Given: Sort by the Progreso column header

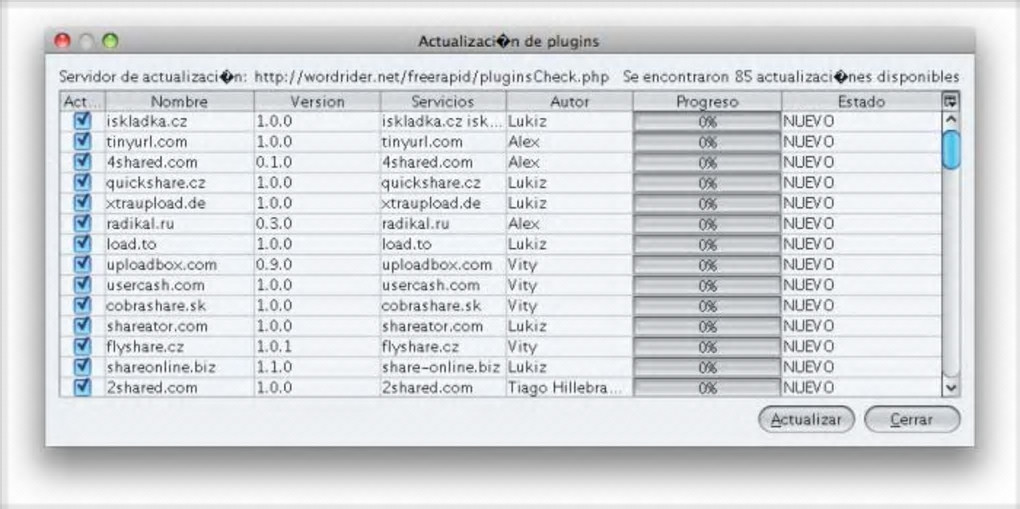Looking at the screenshot, I should (707, 102).
